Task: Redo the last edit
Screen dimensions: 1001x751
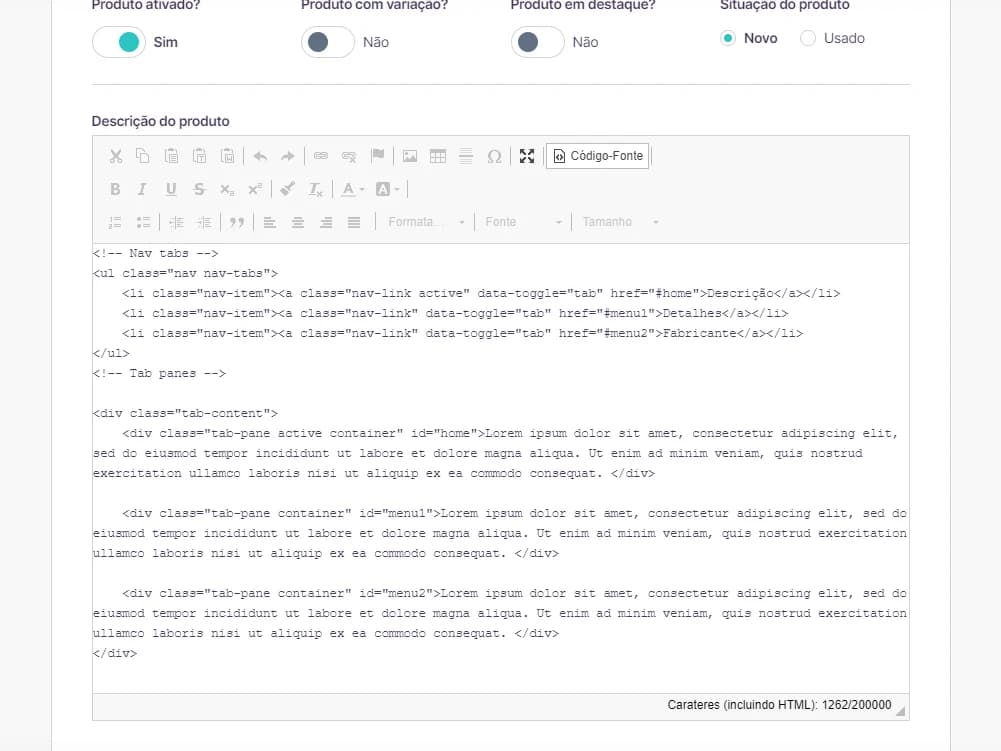Action: point(288,156)
